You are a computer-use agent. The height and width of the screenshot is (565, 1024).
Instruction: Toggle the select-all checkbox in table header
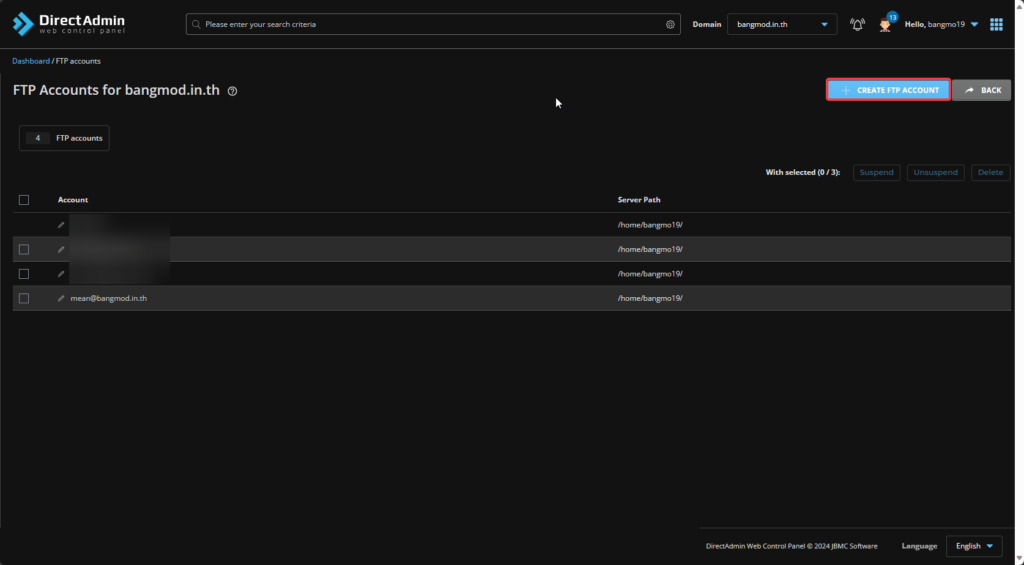(x=24, y=200)
